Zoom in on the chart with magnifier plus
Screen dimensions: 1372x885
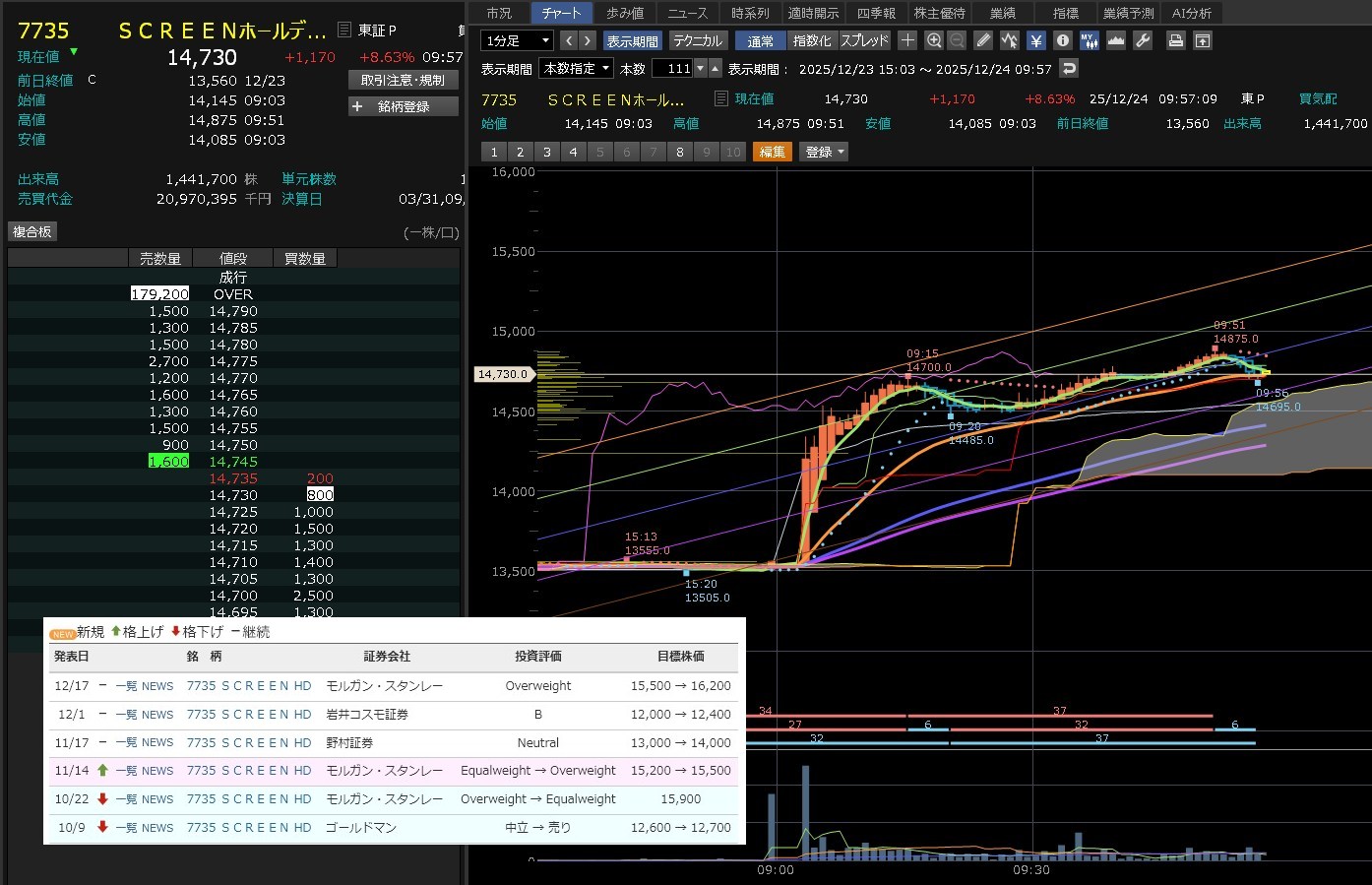pyautogui.click(x=934, y=40)
